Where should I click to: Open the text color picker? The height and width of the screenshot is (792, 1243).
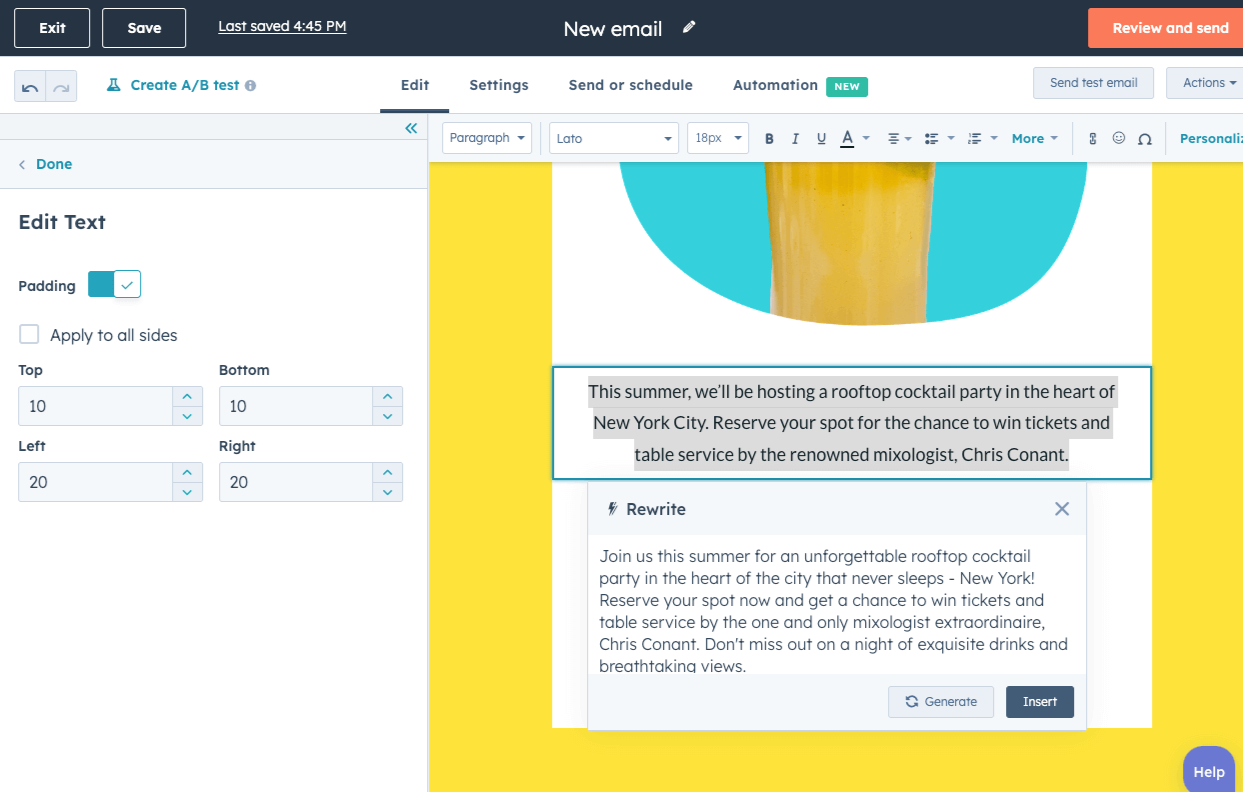click(x=847, y=139)
